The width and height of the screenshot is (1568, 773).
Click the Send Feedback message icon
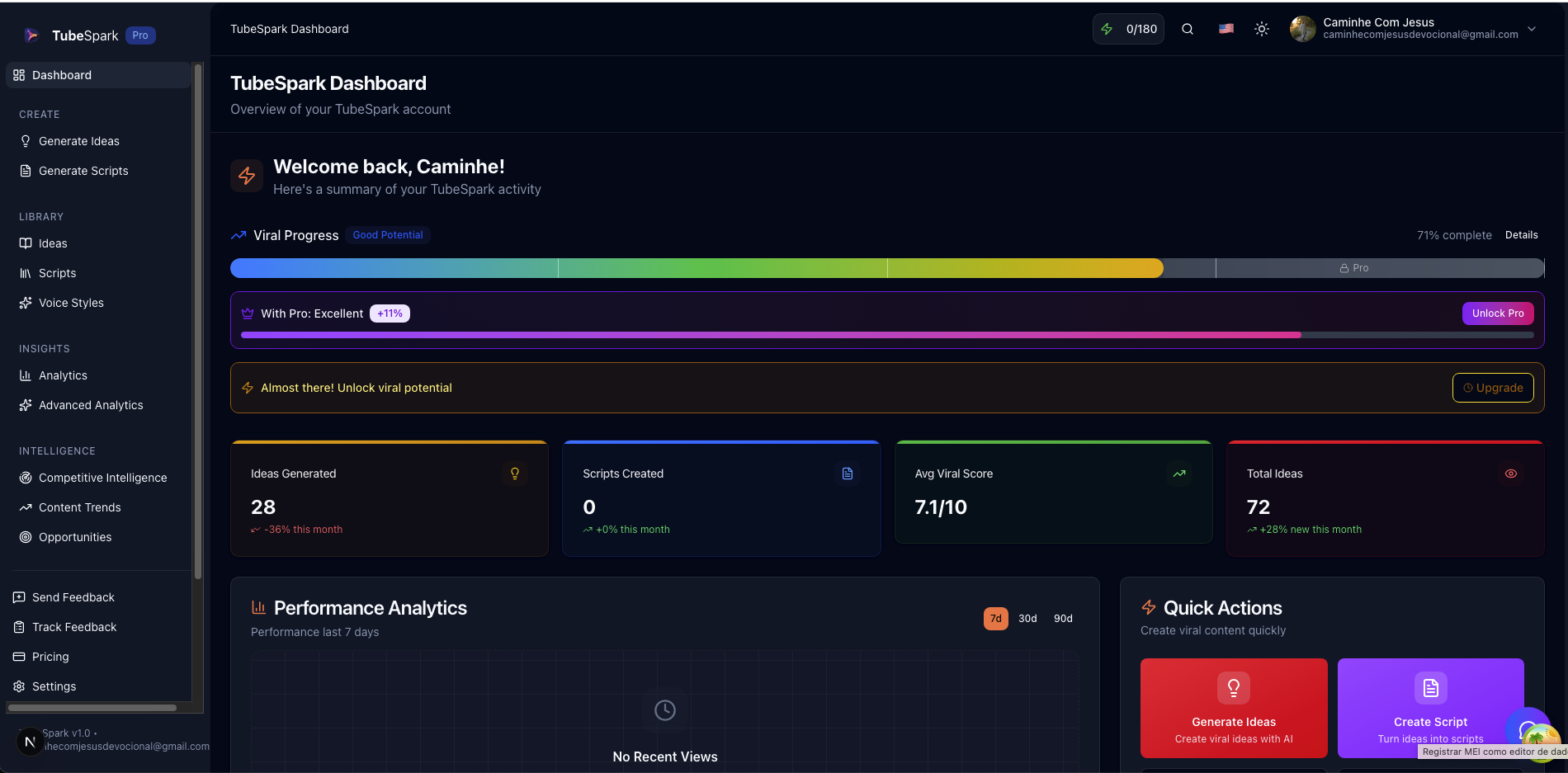[x=19, y=597]
